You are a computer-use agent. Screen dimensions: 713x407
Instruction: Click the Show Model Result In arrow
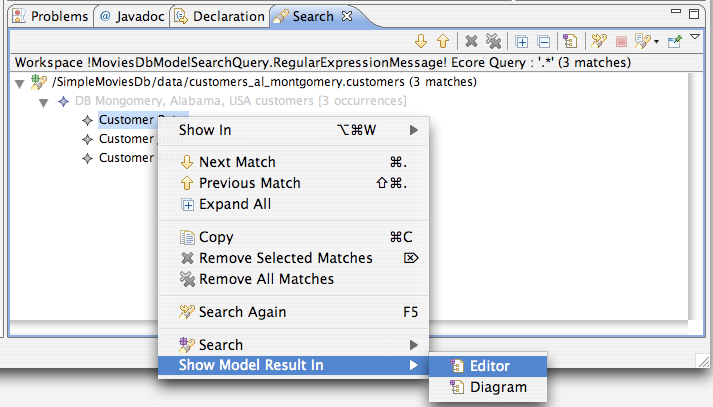pos(413,366)
